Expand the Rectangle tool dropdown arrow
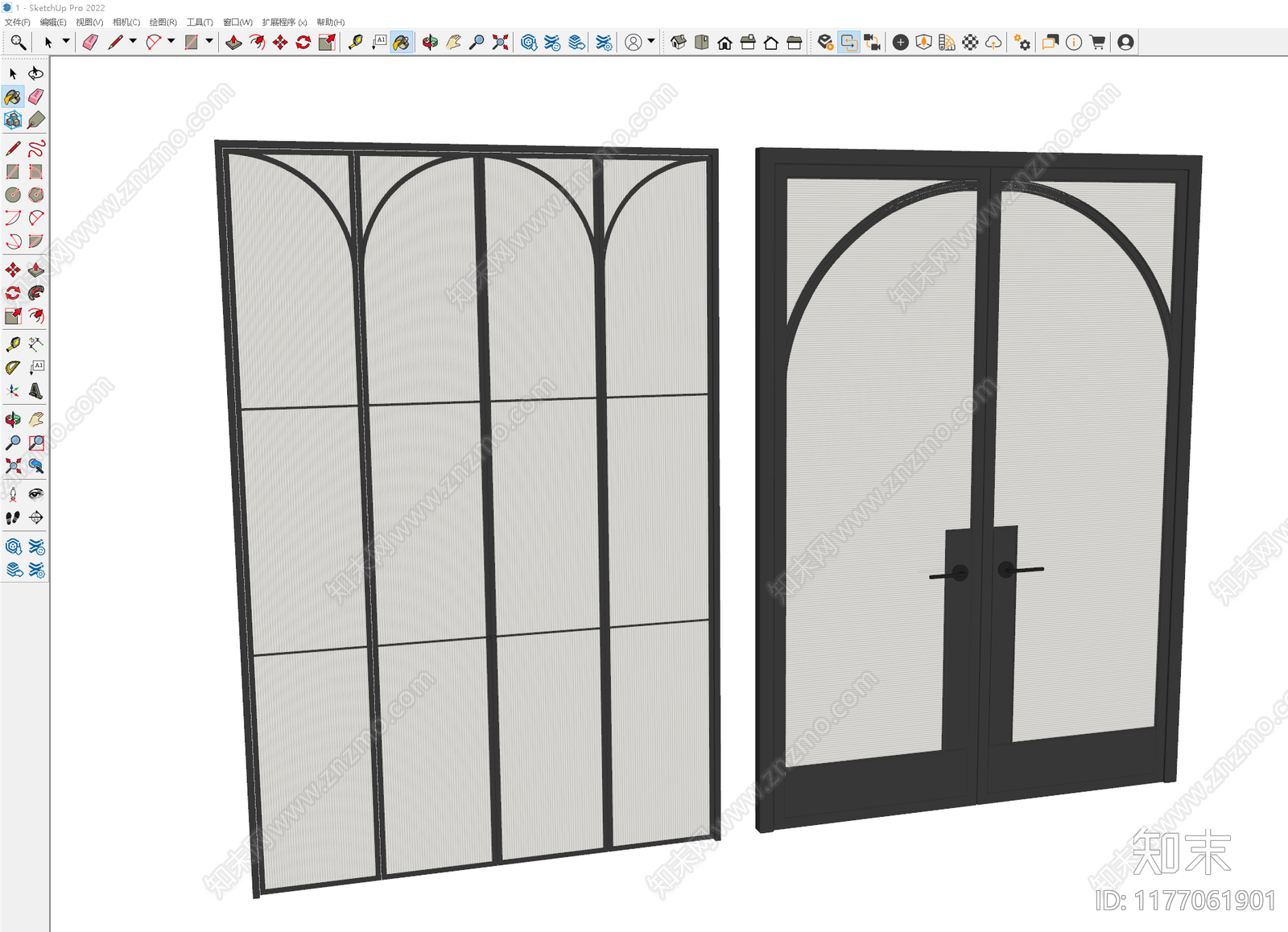 click(208, 41)
